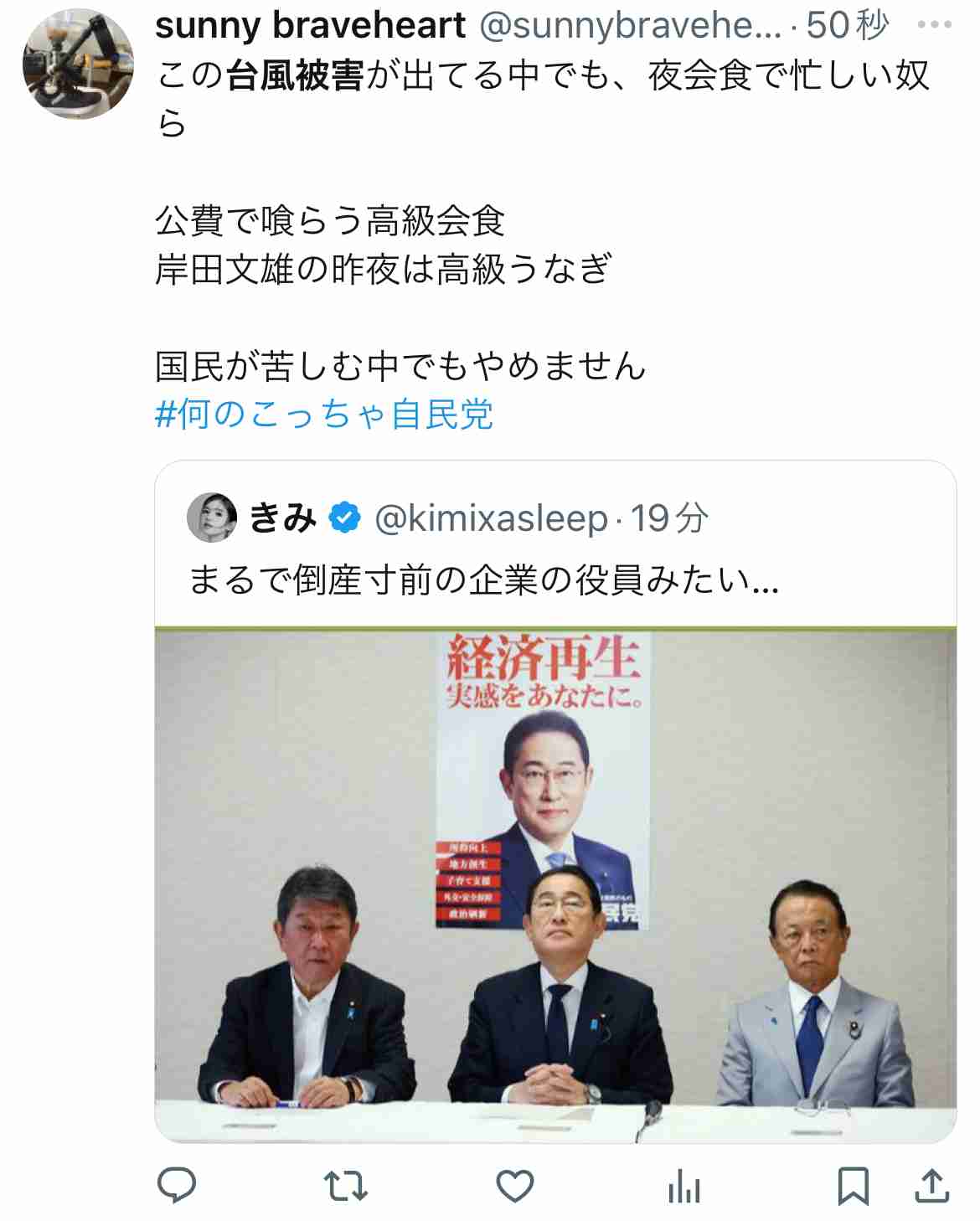
Task: Open the #何のこっちゃ自民党 hashtag
Action: (324, 414)
